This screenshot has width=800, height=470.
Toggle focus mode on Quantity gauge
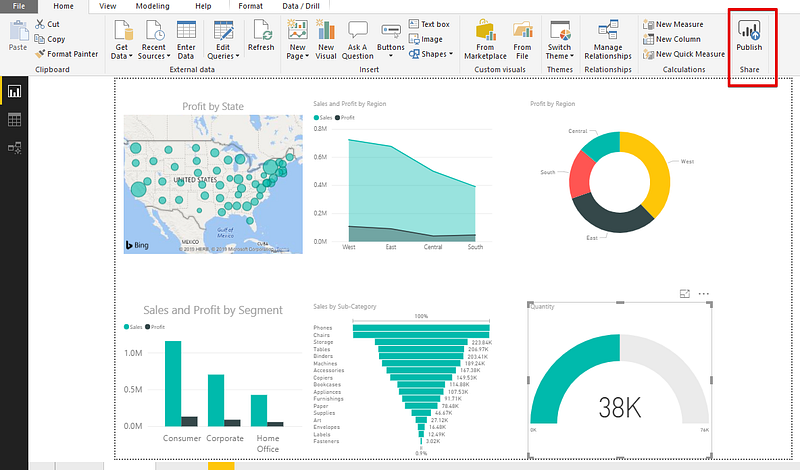click(x=685, y=294)
